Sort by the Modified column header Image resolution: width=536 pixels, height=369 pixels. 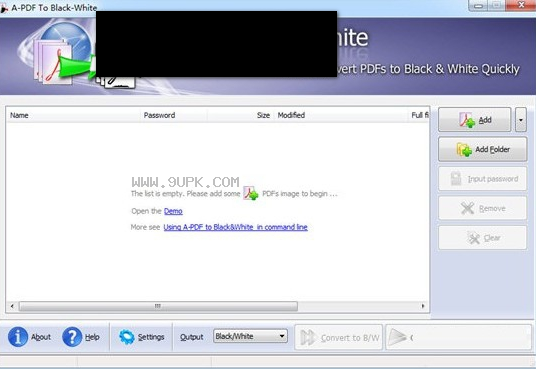click(341, 115)
